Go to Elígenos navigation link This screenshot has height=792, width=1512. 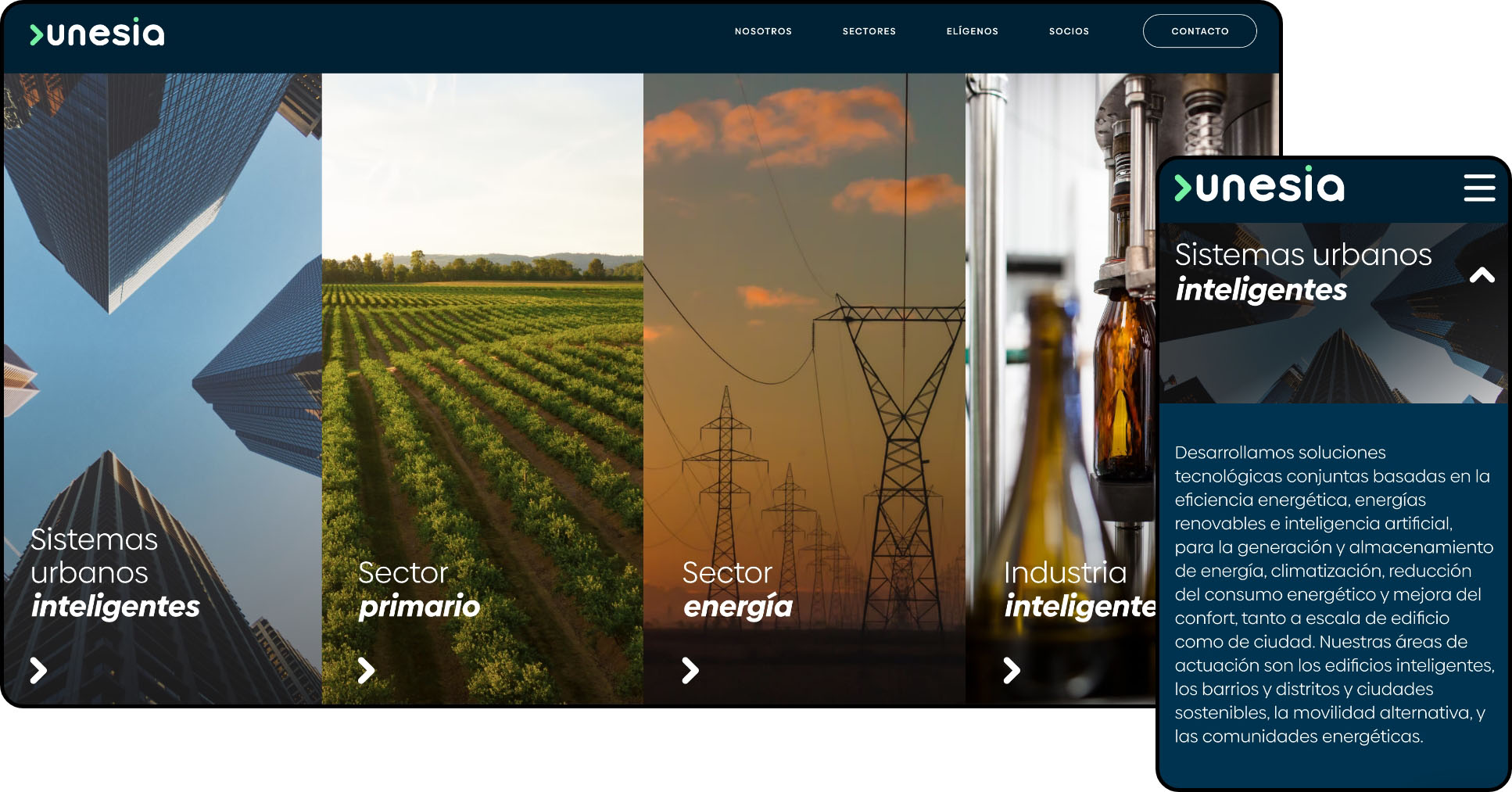[973, 31]
